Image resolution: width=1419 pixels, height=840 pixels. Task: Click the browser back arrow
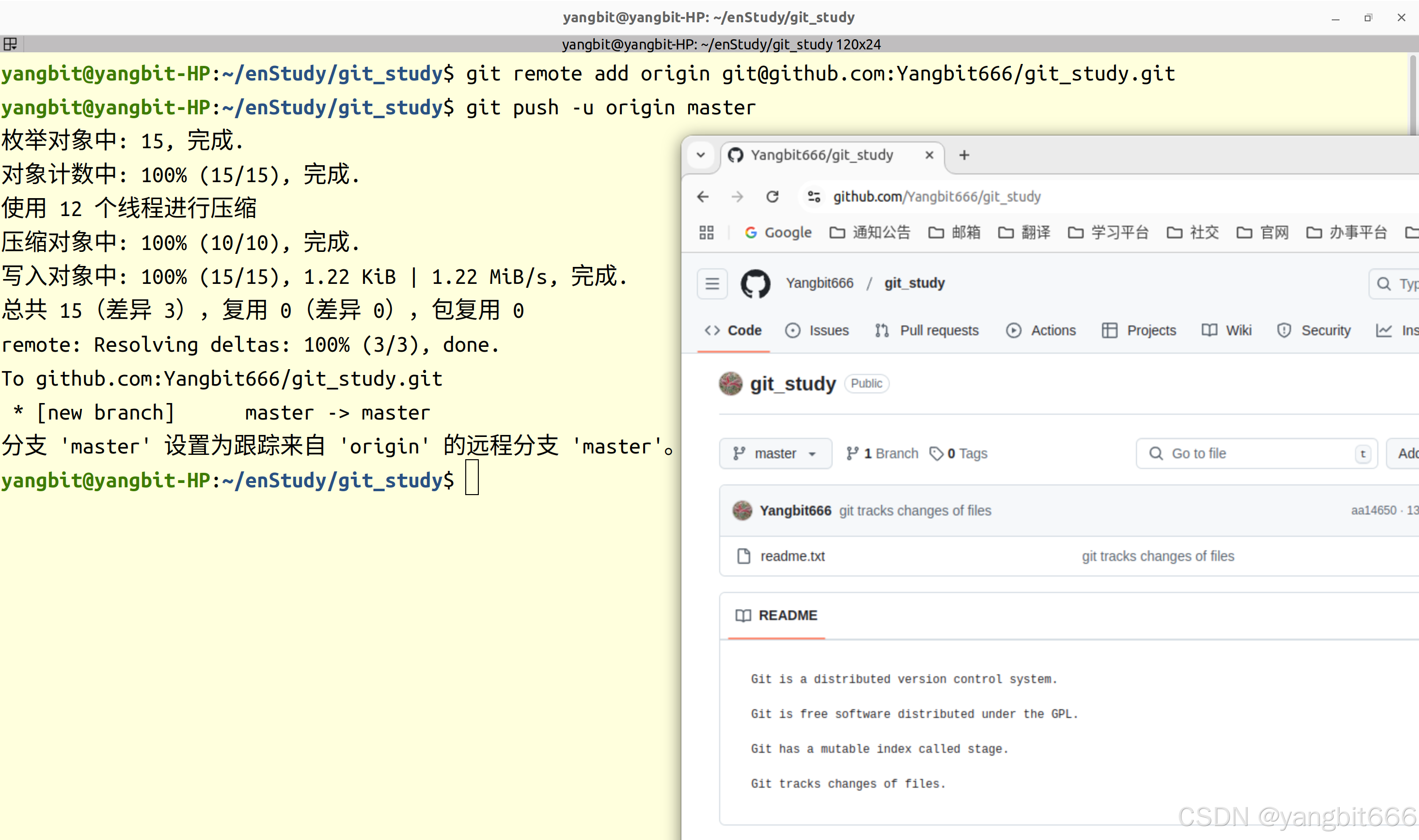(x=703, y=196)
